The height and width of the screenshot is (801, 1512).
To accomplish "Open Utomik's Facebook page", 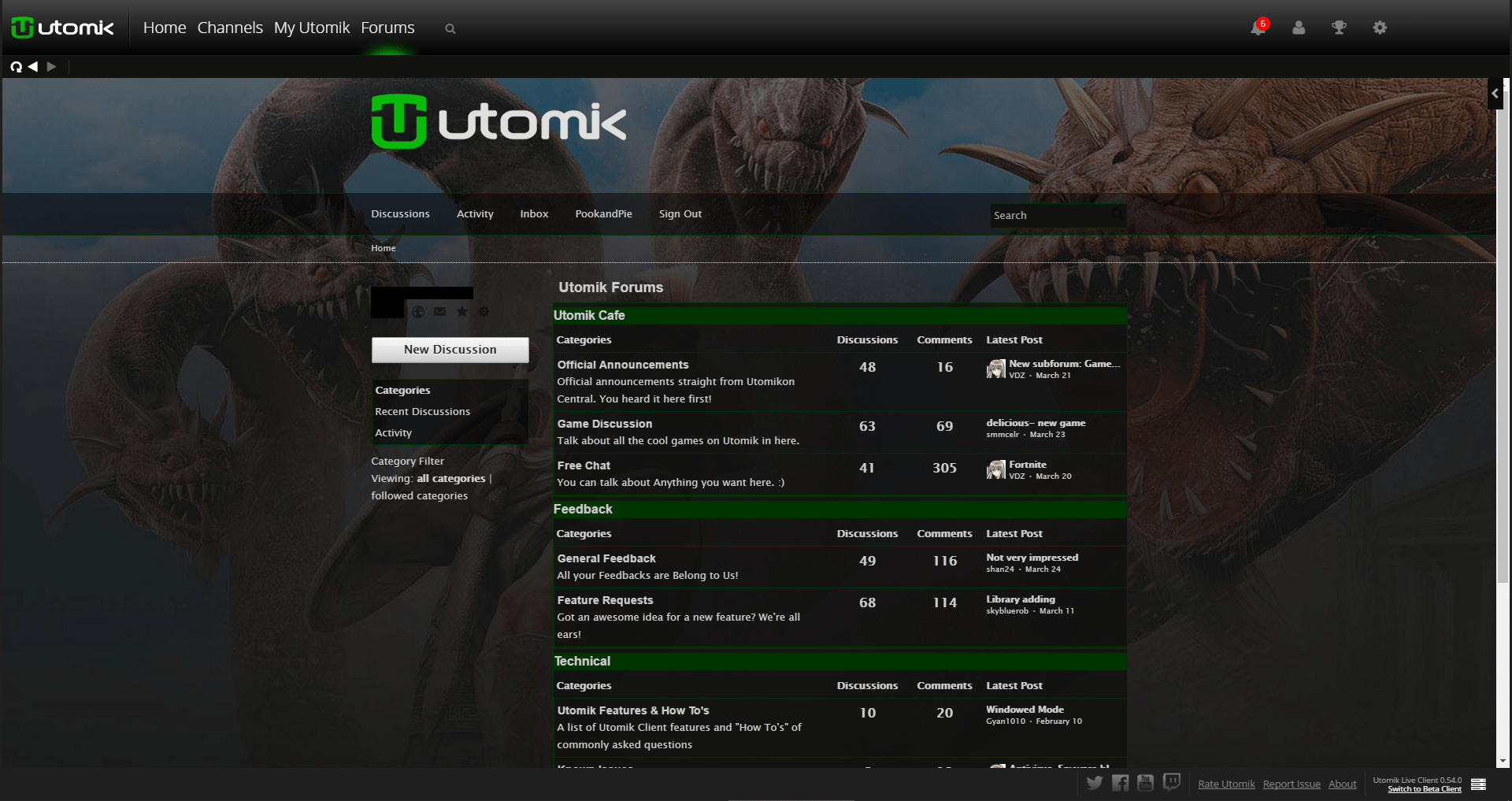I will pos(1120,782).
